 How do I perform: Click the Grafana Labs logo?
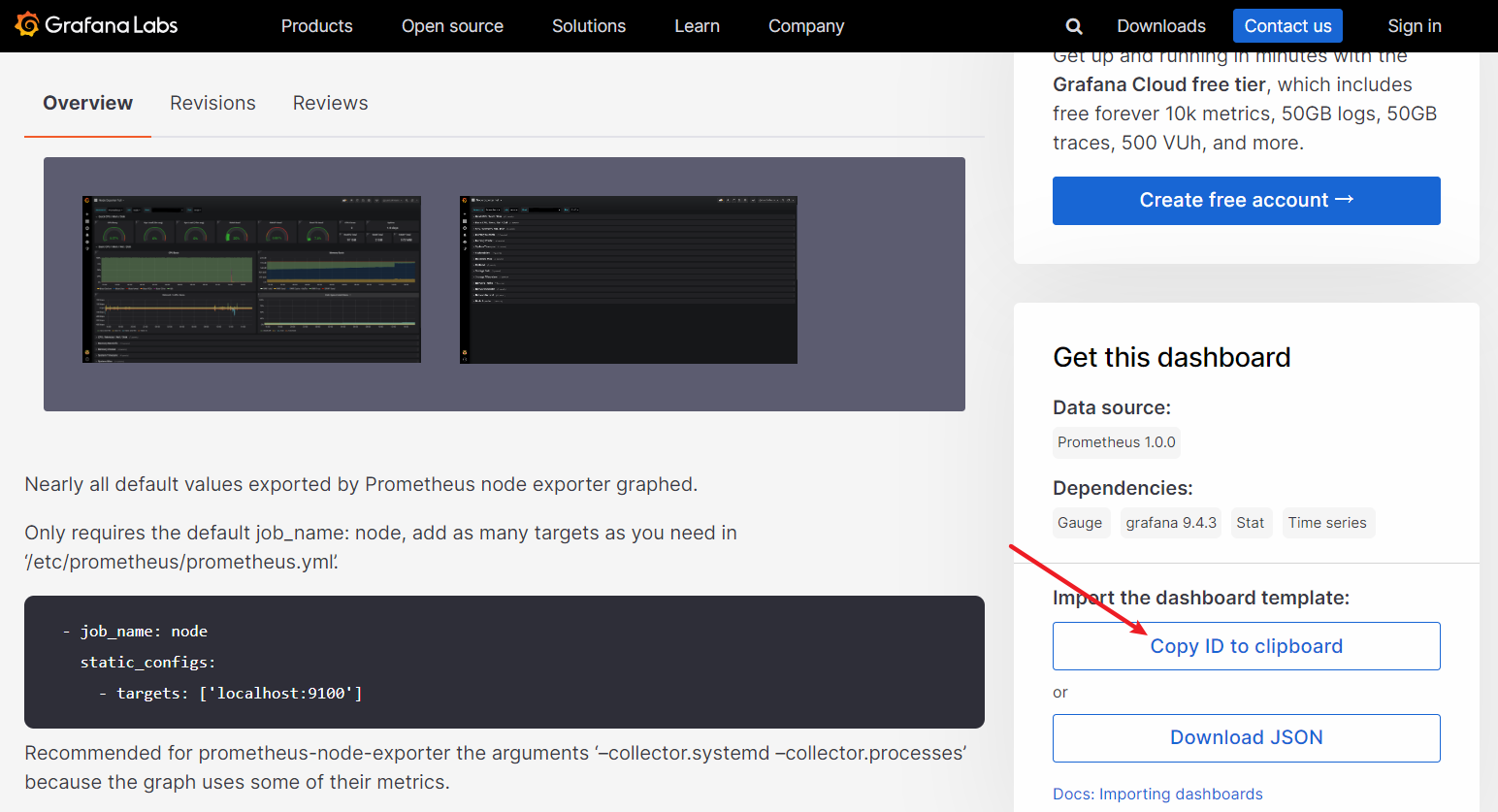(97, 25)
